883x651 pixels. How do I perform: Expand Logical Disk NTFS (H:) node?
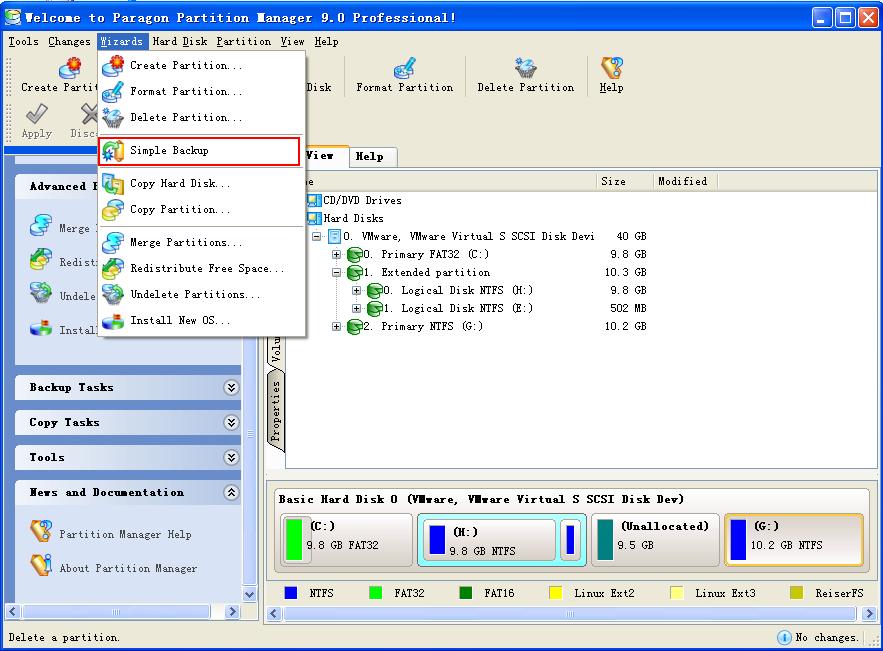point(356,291)
